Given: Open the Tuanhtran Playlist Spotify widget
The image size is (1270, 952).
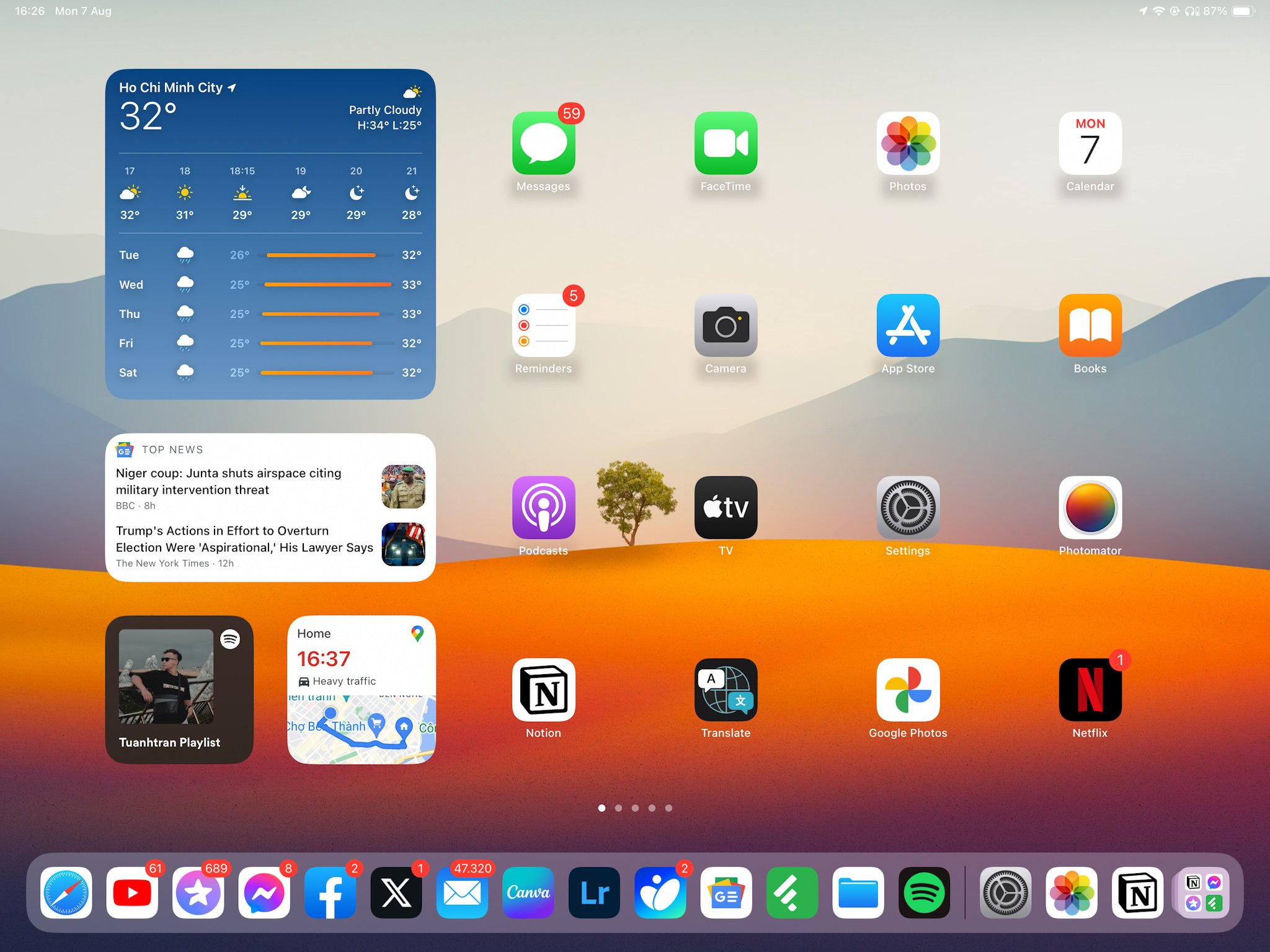Looking at the screenshot, I should pyautogui.click(x=179, y=690).
